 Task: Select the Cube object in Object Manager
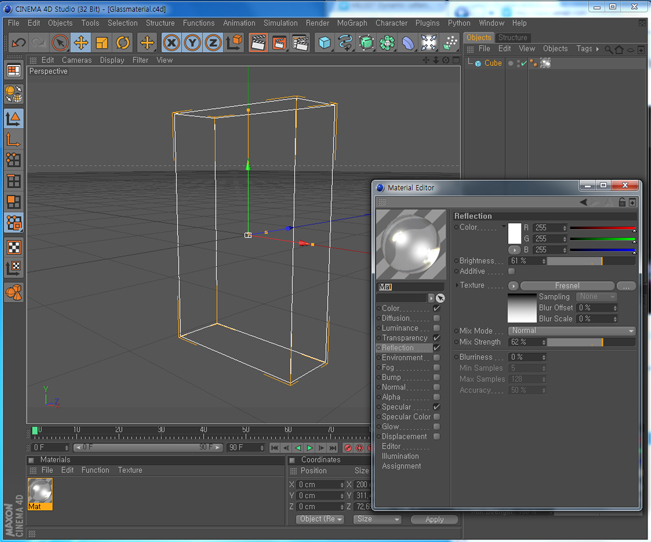pyautogui.click(x=493, y=63)
